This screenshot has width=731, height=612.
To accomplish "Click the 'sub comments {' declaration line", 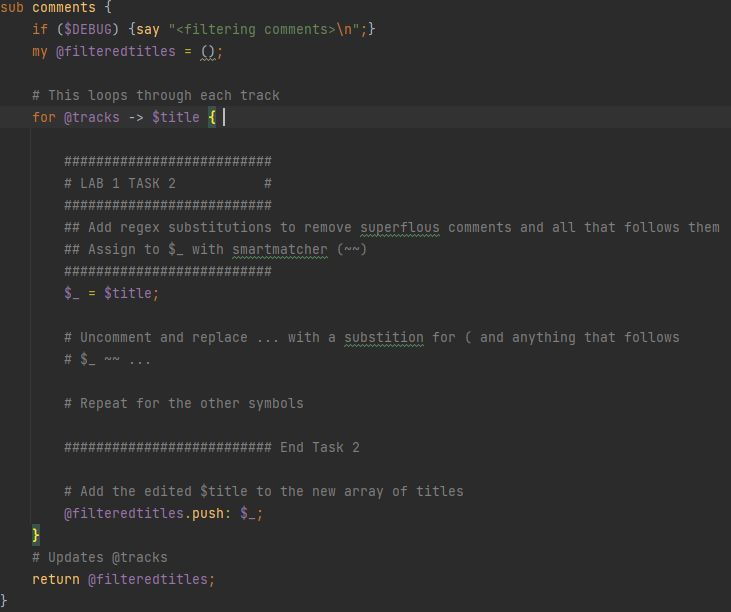I will [56, 7].
